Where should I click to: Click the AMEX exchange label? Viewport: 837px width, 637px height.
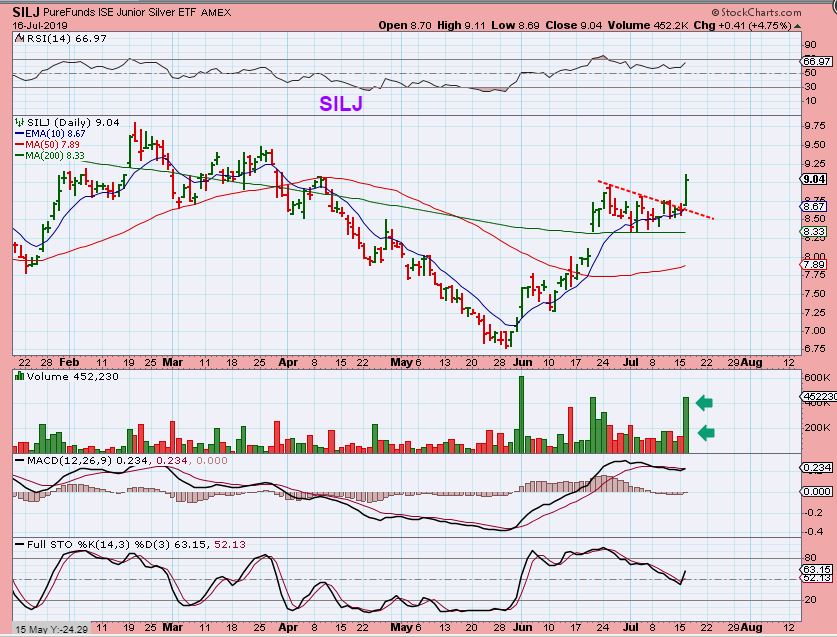[216, 13]
